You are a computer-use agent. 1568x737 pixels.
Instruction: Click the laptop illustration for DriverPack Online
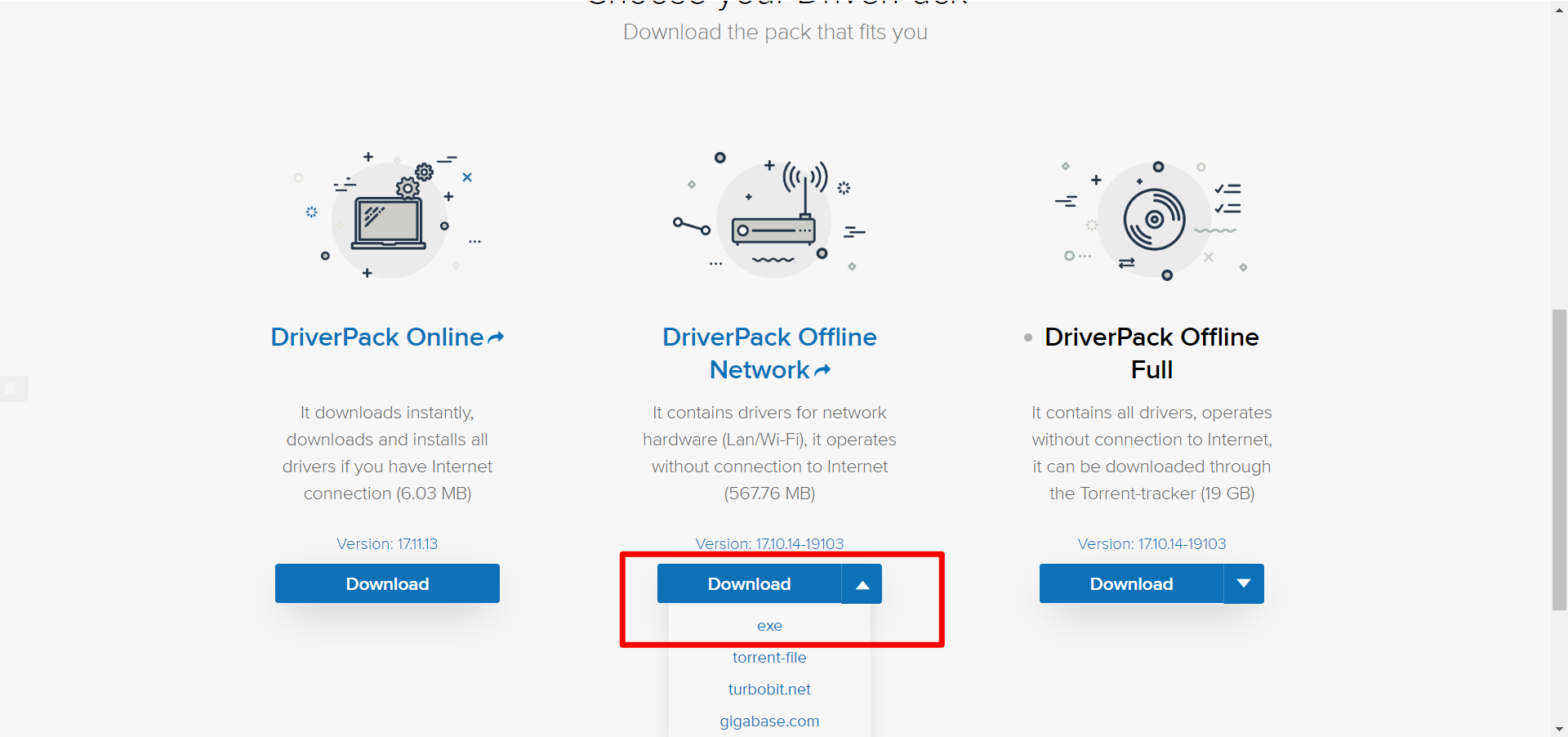(x=389, y=219)
